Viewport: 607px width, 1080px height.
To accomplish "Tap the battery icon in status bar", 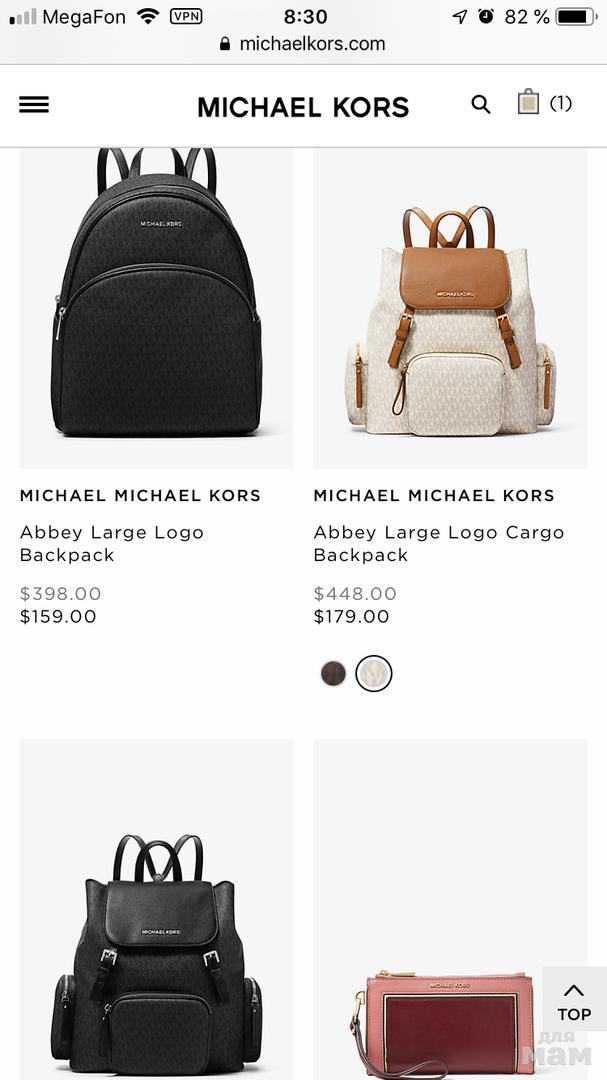I will (577, 17).
